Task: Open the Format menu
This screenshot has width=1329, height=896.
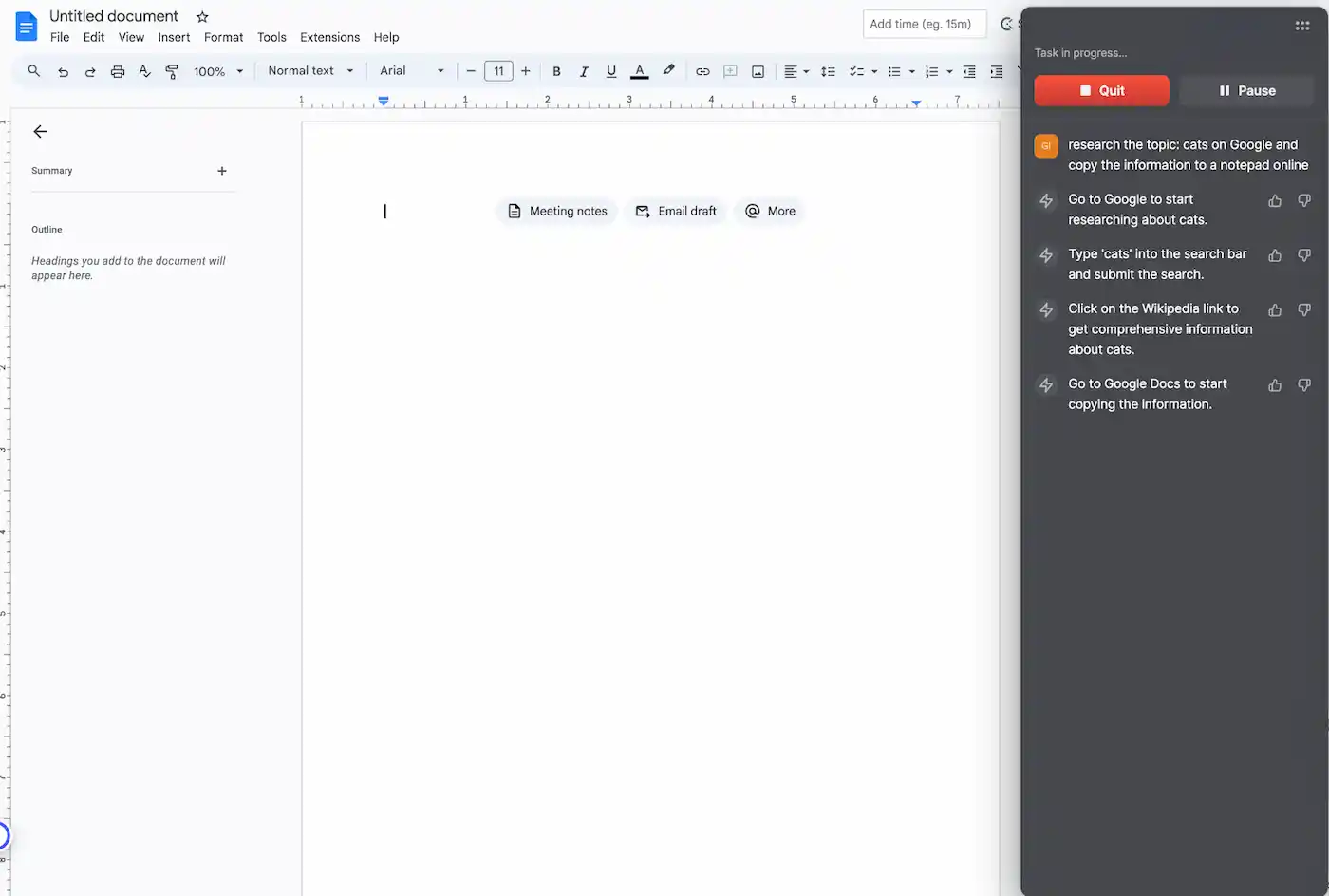Action: [x=223, y=37]
